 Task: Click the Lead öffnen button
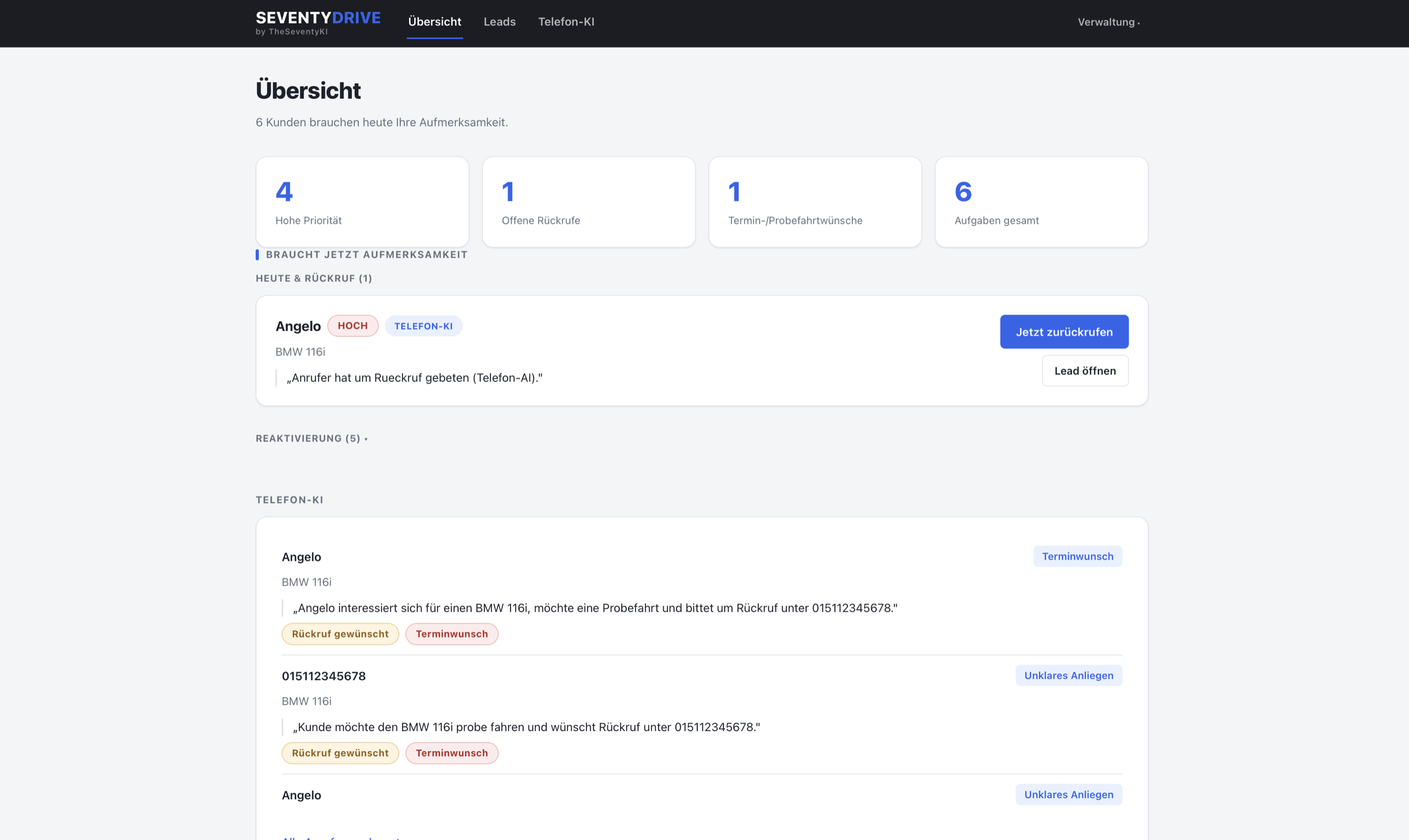tap(1085, 371)
